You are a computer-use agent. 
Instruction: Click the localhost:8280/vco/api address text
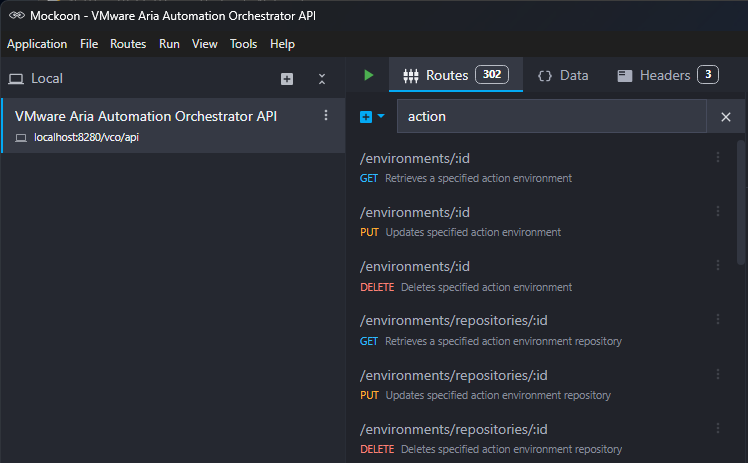[x=86, y=137]
